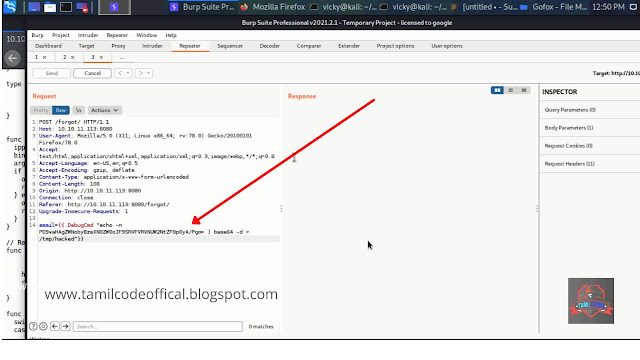Viewport: 640px width, 360px height.
Task: Switch to the Sequencer tab
Action: pyautogui.click(x=230, y=46)
